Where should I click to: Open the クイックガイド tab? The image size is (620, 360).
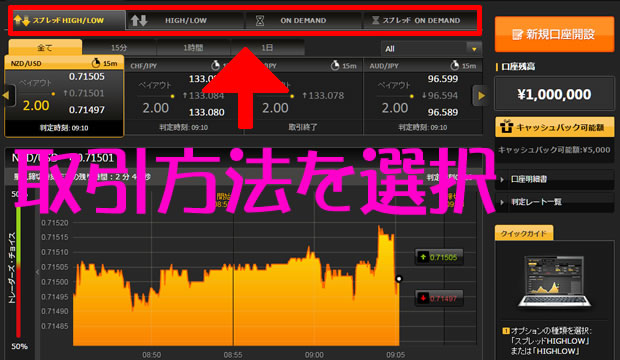524,233
